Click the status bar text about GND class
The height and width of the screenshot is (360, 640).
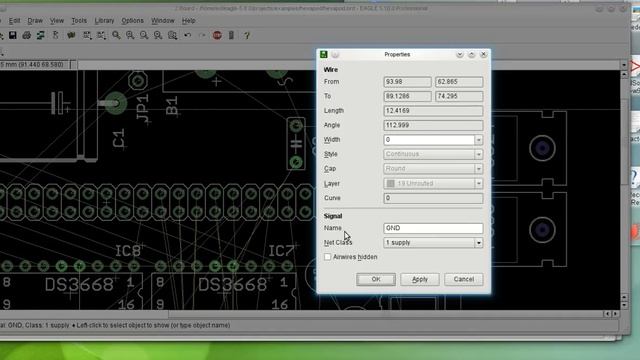tap(115, 325)
